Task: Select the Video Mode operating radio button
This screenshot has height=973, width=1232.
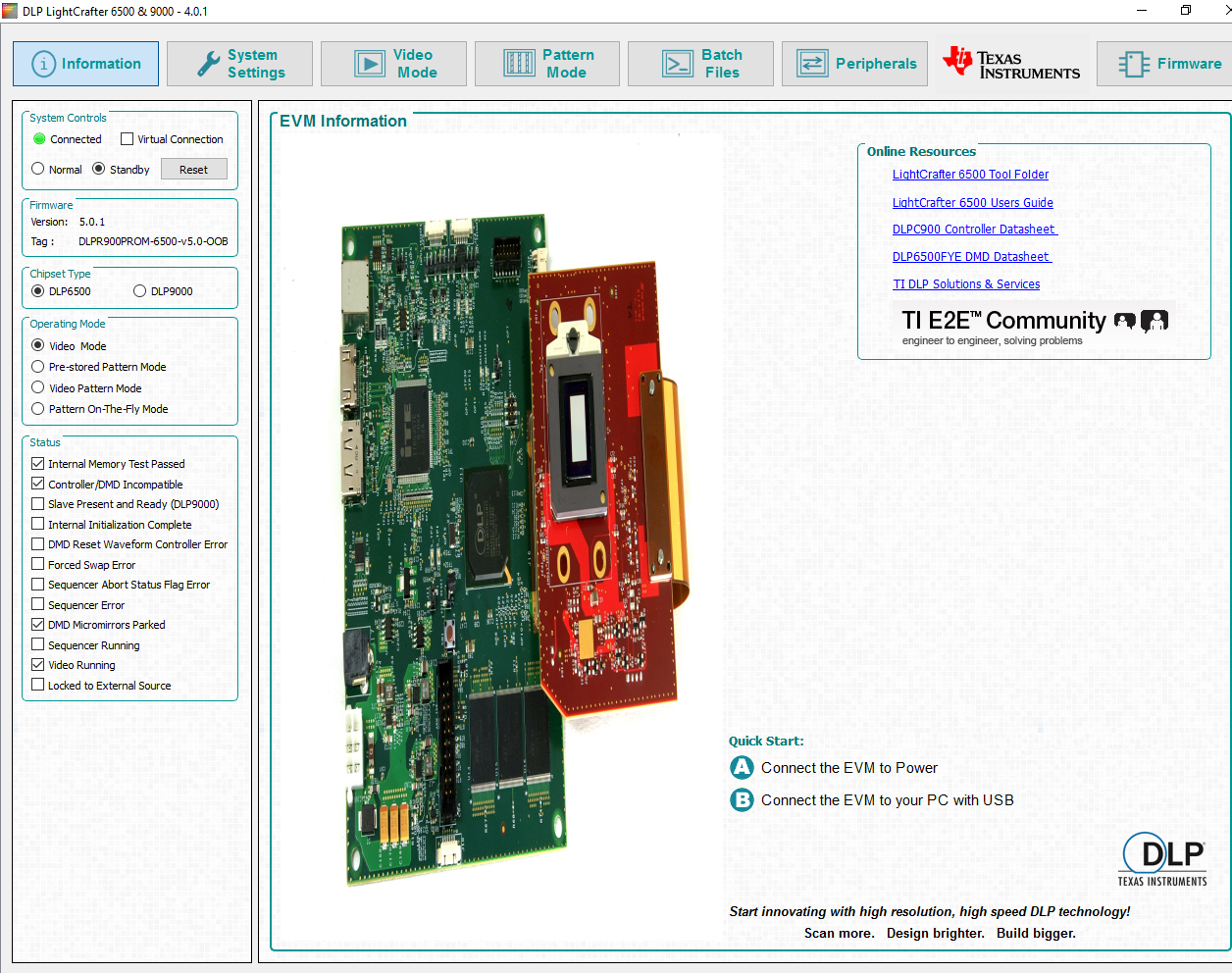Action: coord(38,345)
